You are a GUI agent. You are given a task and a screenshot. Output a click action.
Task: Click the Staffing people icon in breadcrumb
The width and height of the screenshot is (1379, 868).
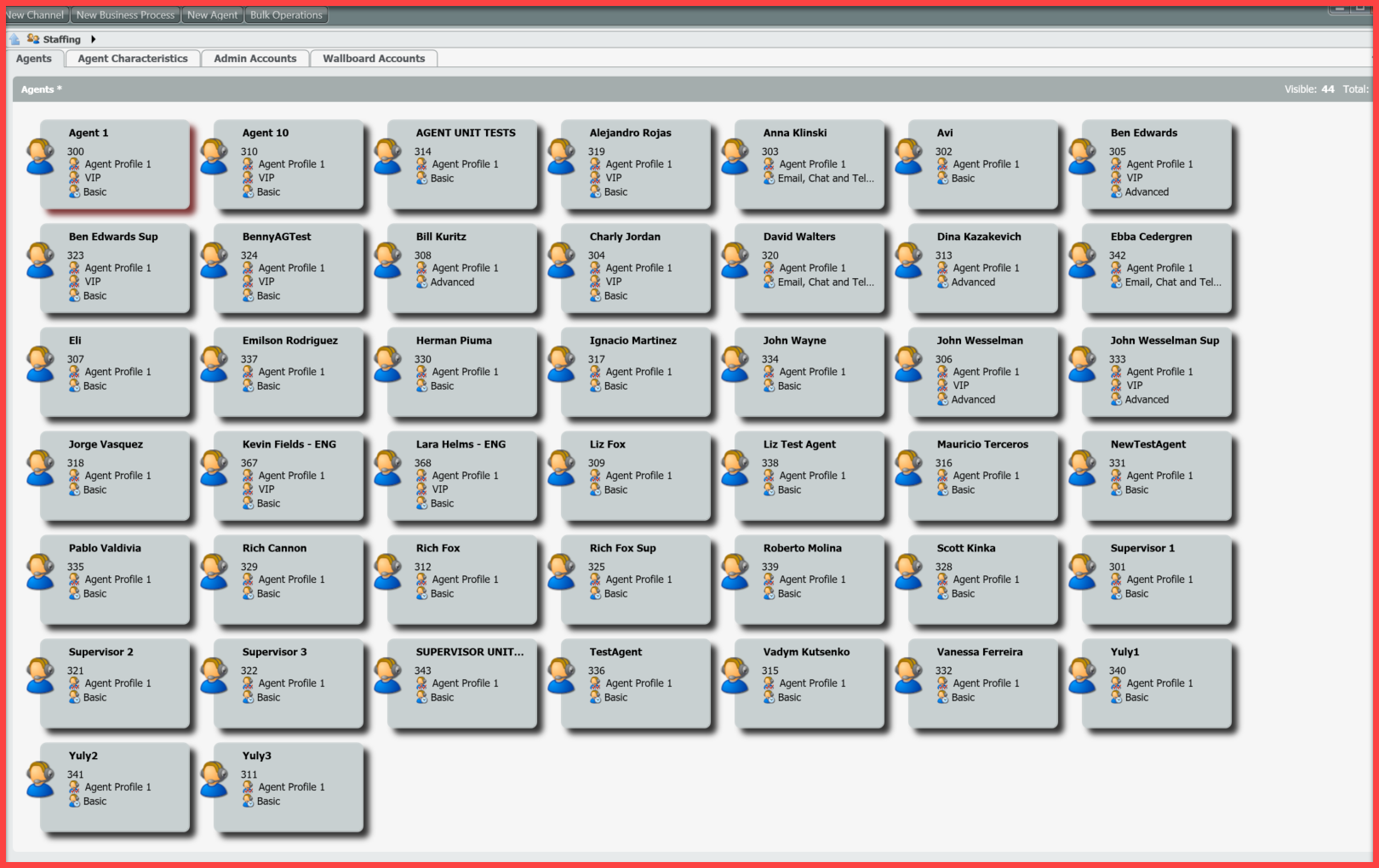33,39
